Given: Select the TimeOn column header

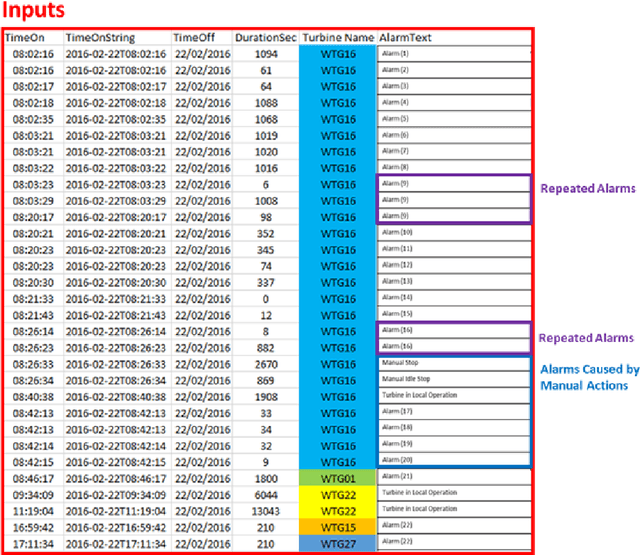Looking at the screenshot, I should pyautogui.click(x=24, y=38).
